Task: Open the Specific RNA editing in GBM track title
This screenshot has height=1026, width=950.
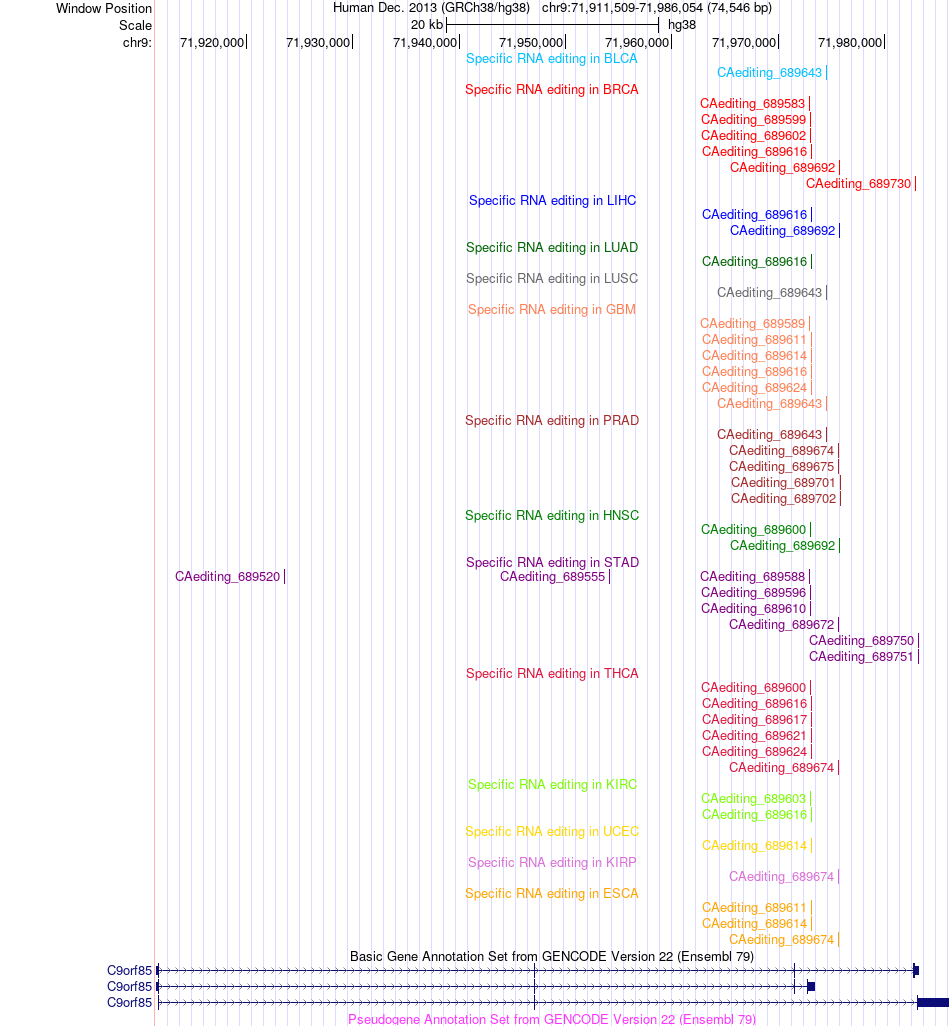Action: pyautogui.click(x=552, y=310)
